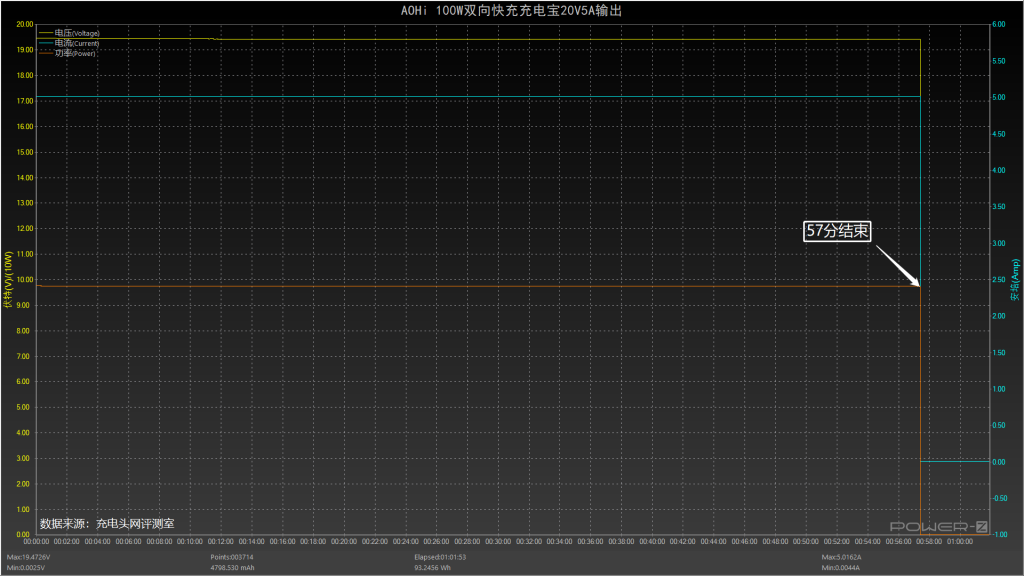Click the 5.50 tick on the Amp axis
The image size is (1024, 576).
pyautogui.click(x=999, y=61)
